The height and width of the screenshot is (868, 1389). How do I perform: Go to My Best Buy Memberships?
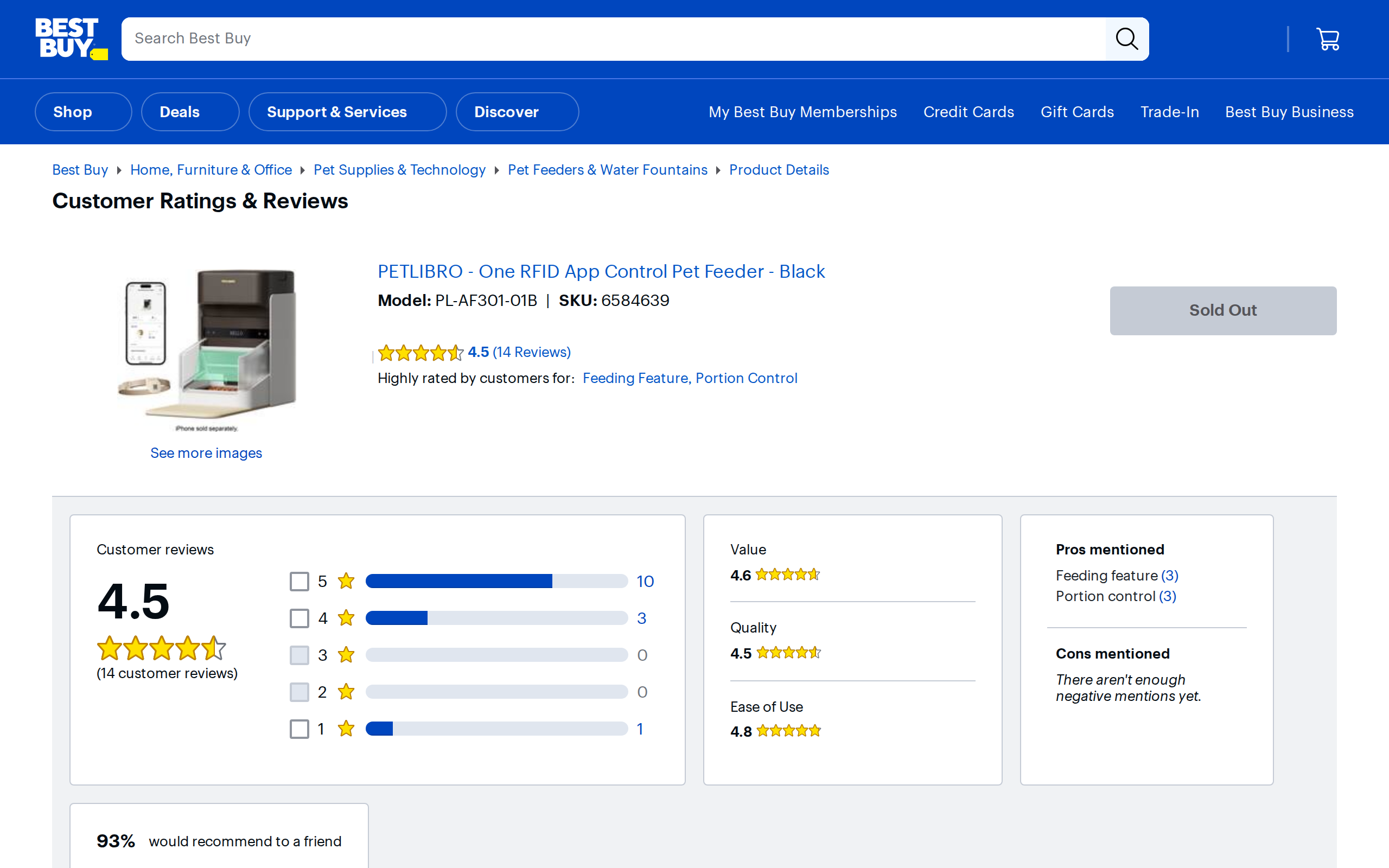802,112
